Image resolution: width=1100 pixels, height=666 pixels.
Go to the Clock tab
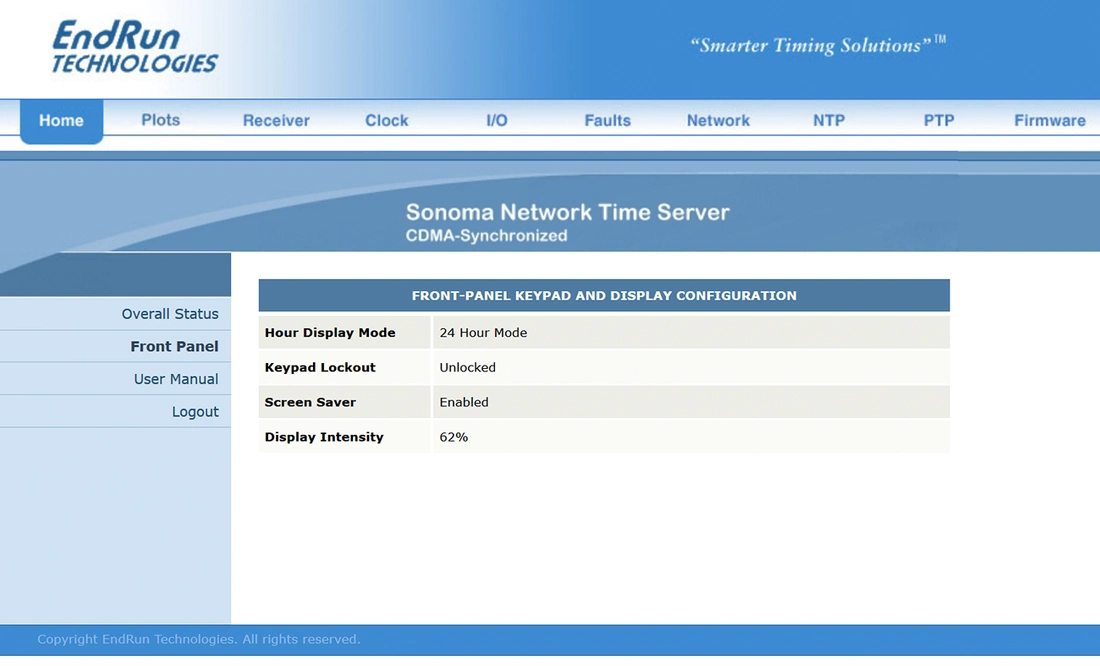pyautogui.click(x=387, y=121)
